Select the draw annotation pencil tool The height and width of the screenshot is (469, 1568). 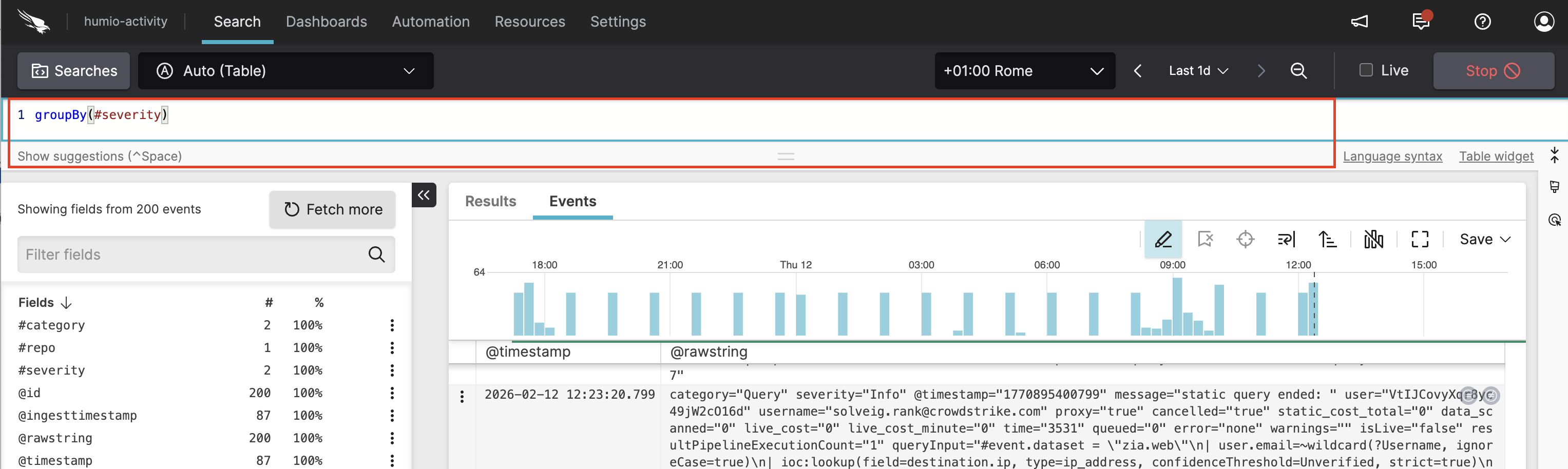tap(1163, 239)
